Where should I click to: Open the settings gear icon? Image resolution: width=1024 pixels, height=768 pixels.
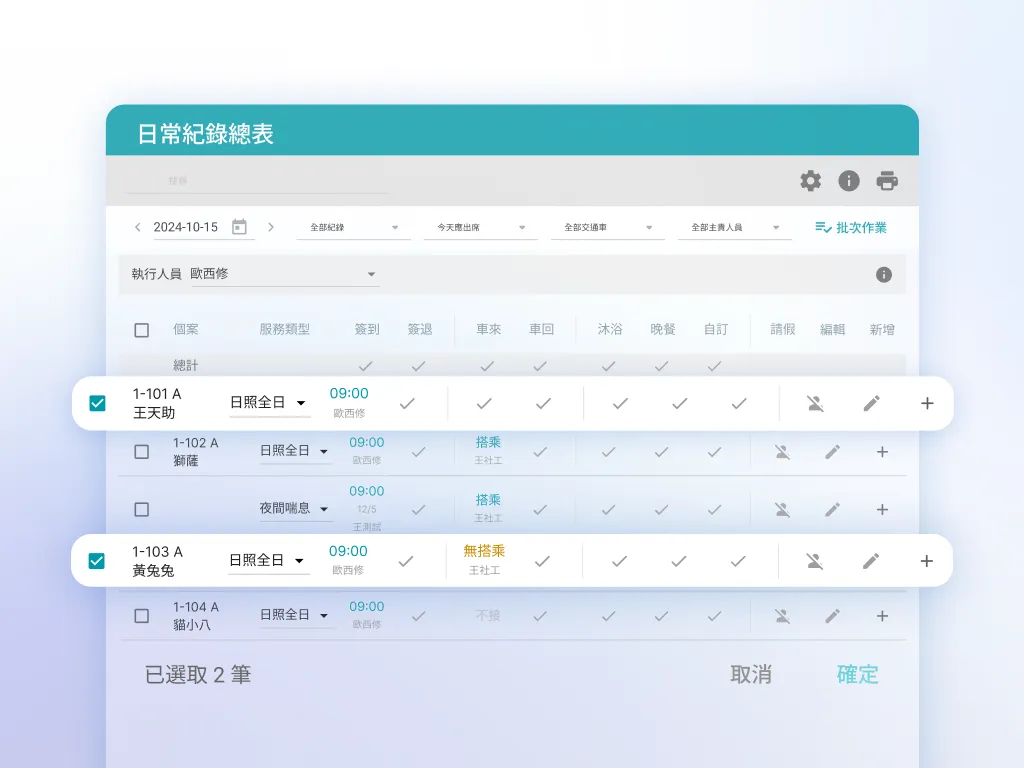810,181
